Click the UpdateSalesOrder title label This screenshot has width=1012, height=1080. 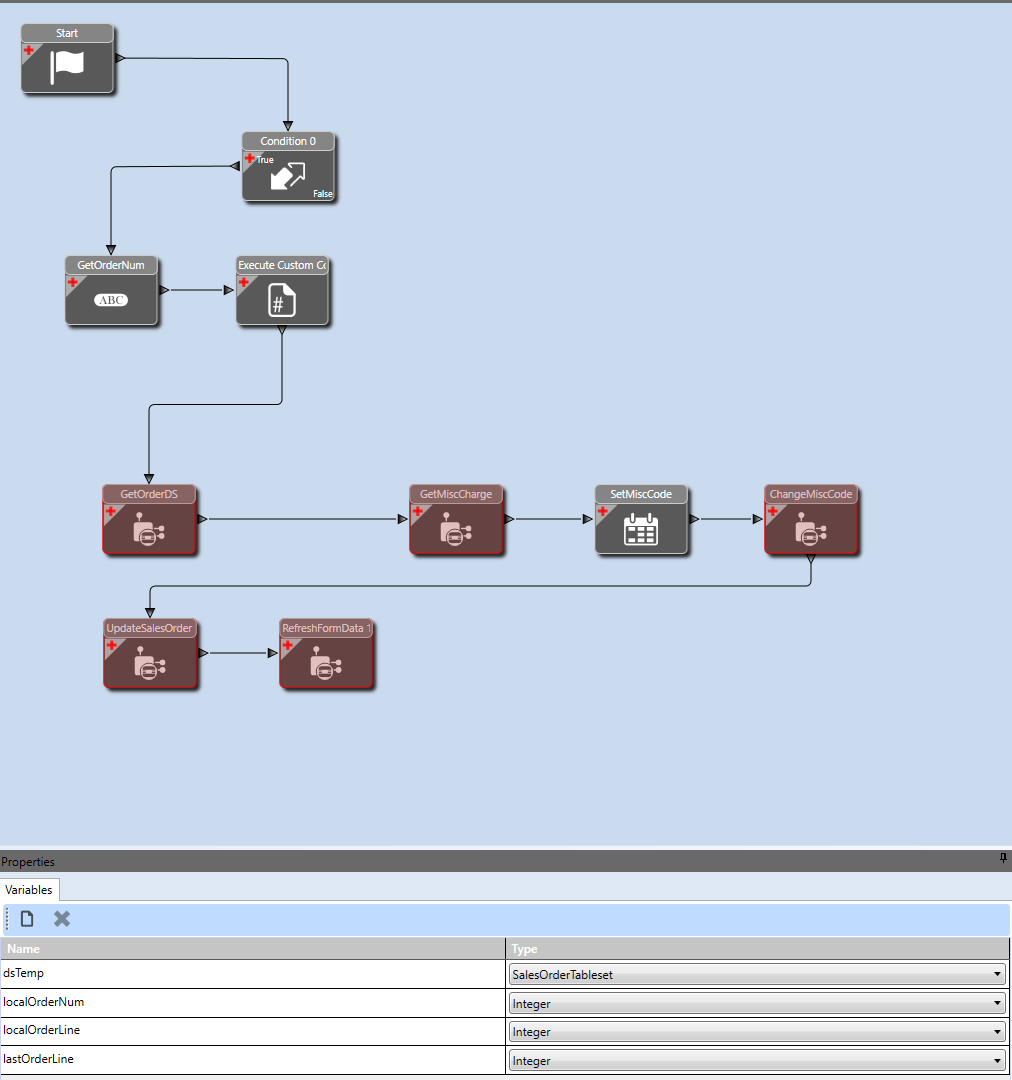tap(149, 629)
